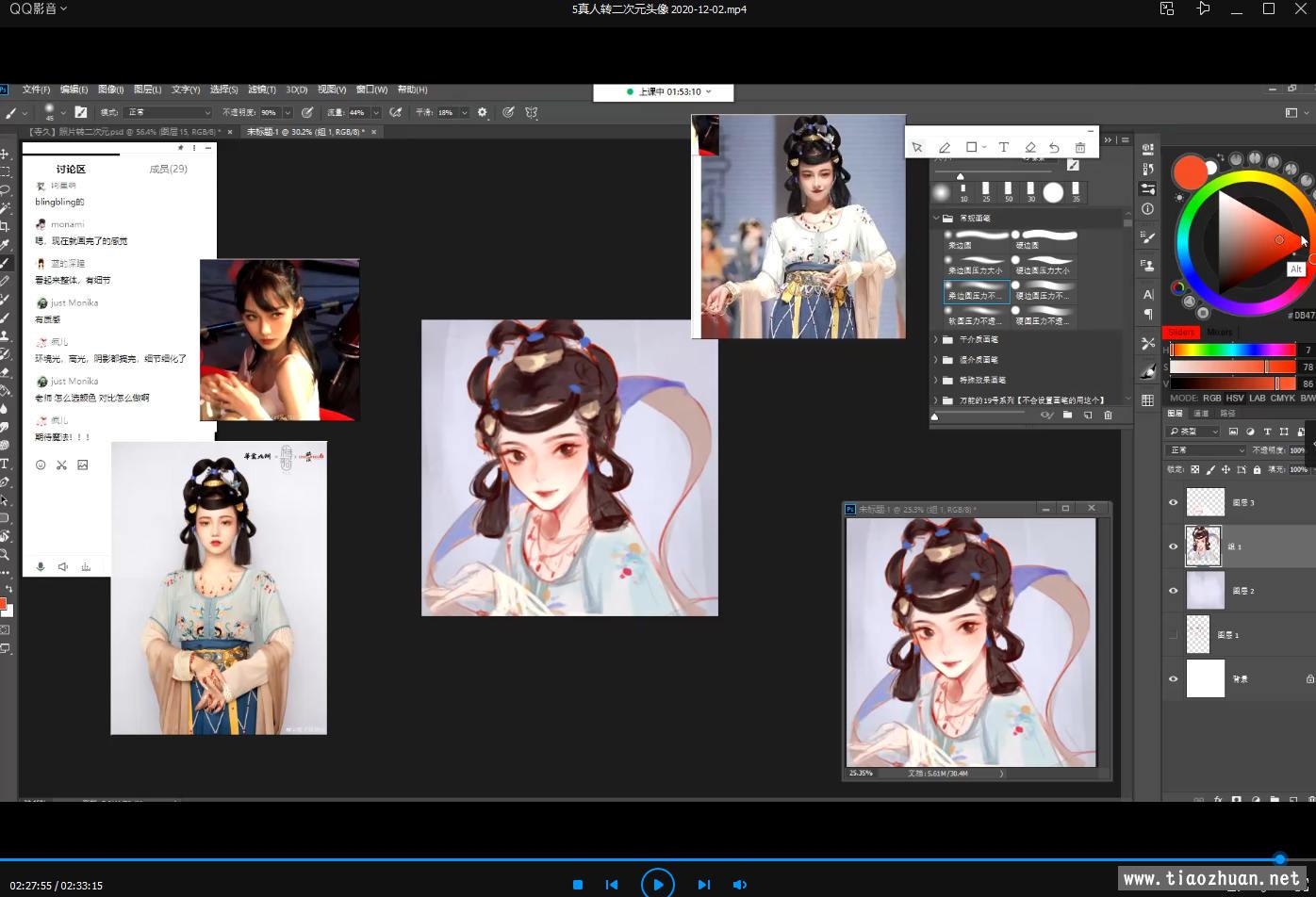
Task: Select the Lasso tool in left toolbar
Action: pos(5,189)
